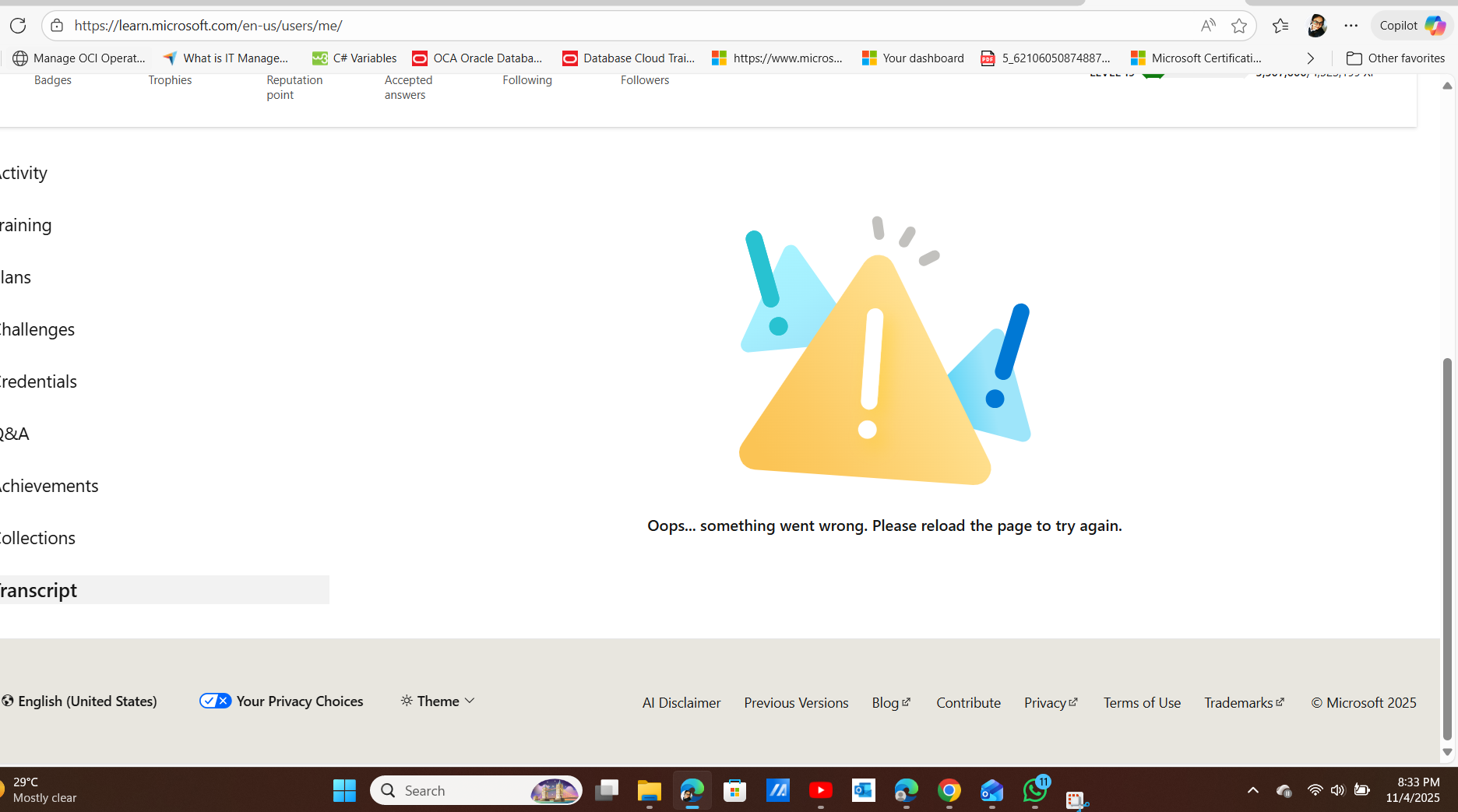Open the Manage OCI Operat... bookmark
The height and width of the screenshot is (812, 1458).
(79, 58)
